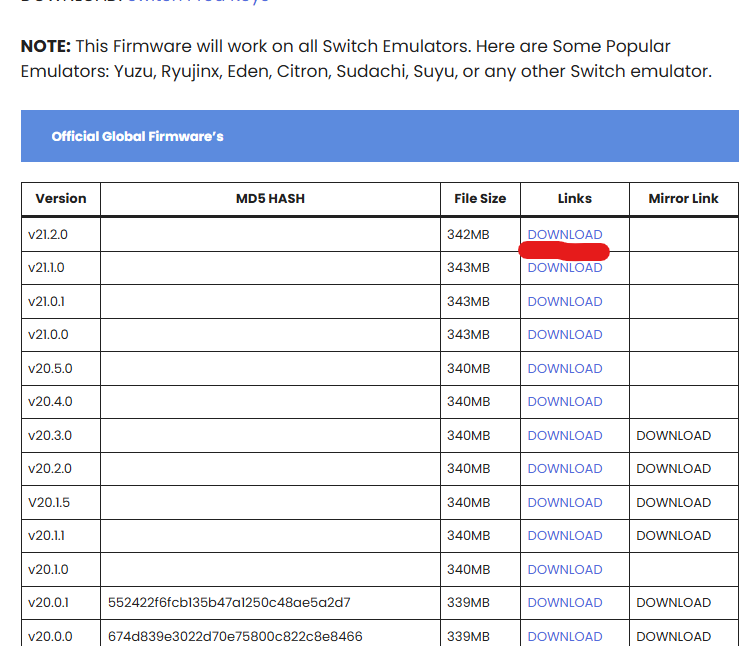Download firmware v20.4.0
Viewport: 756px width, 646px height.
pyautogui.click(x=565, y=402)
